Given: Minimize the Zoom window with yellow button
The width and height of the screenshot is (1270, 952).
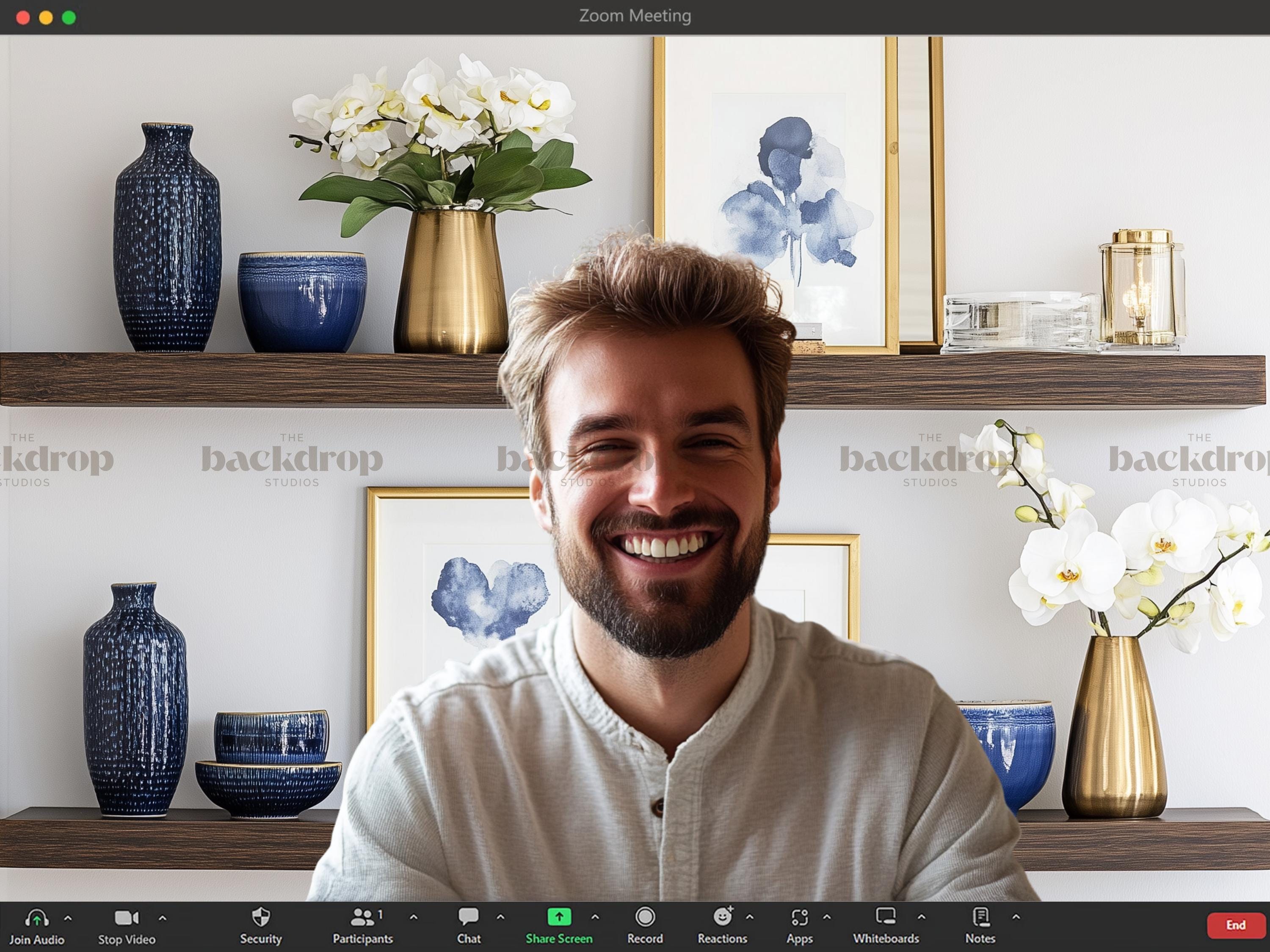Looking at the screenshot, I should coord(46,18).
